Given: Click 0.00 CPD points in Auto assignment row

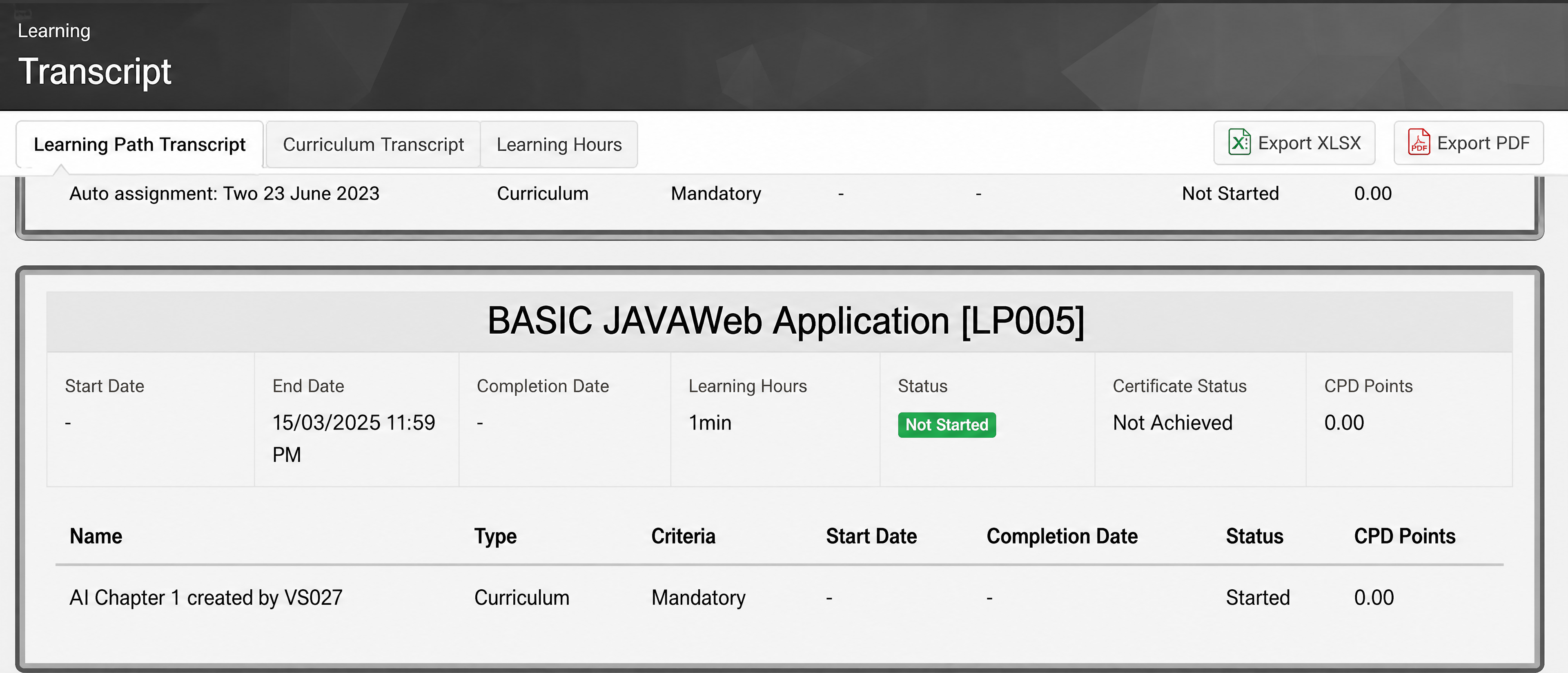Looking at the screenshot, I should [x=1372, y=194].
